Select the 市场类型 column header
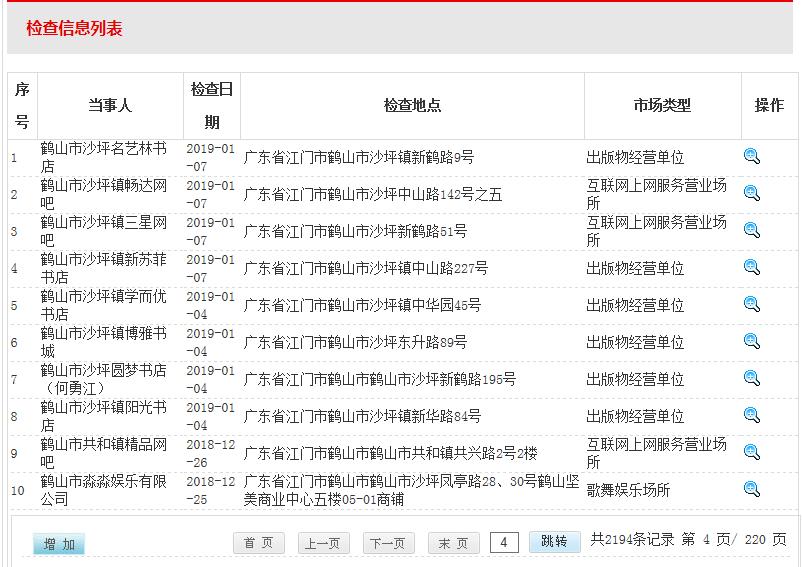 (x=662, y=105)
